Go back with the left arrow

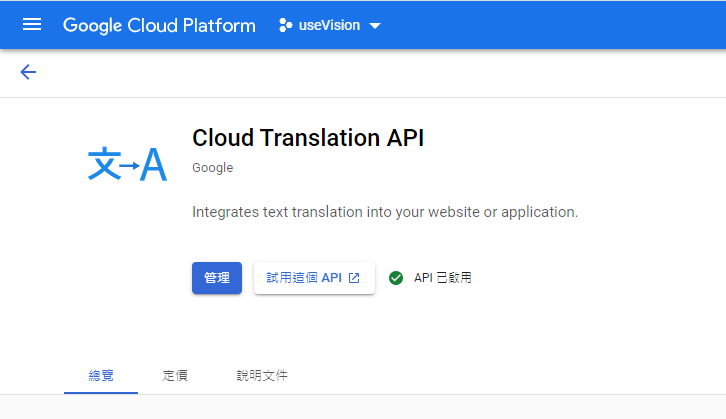click(28, 72)
